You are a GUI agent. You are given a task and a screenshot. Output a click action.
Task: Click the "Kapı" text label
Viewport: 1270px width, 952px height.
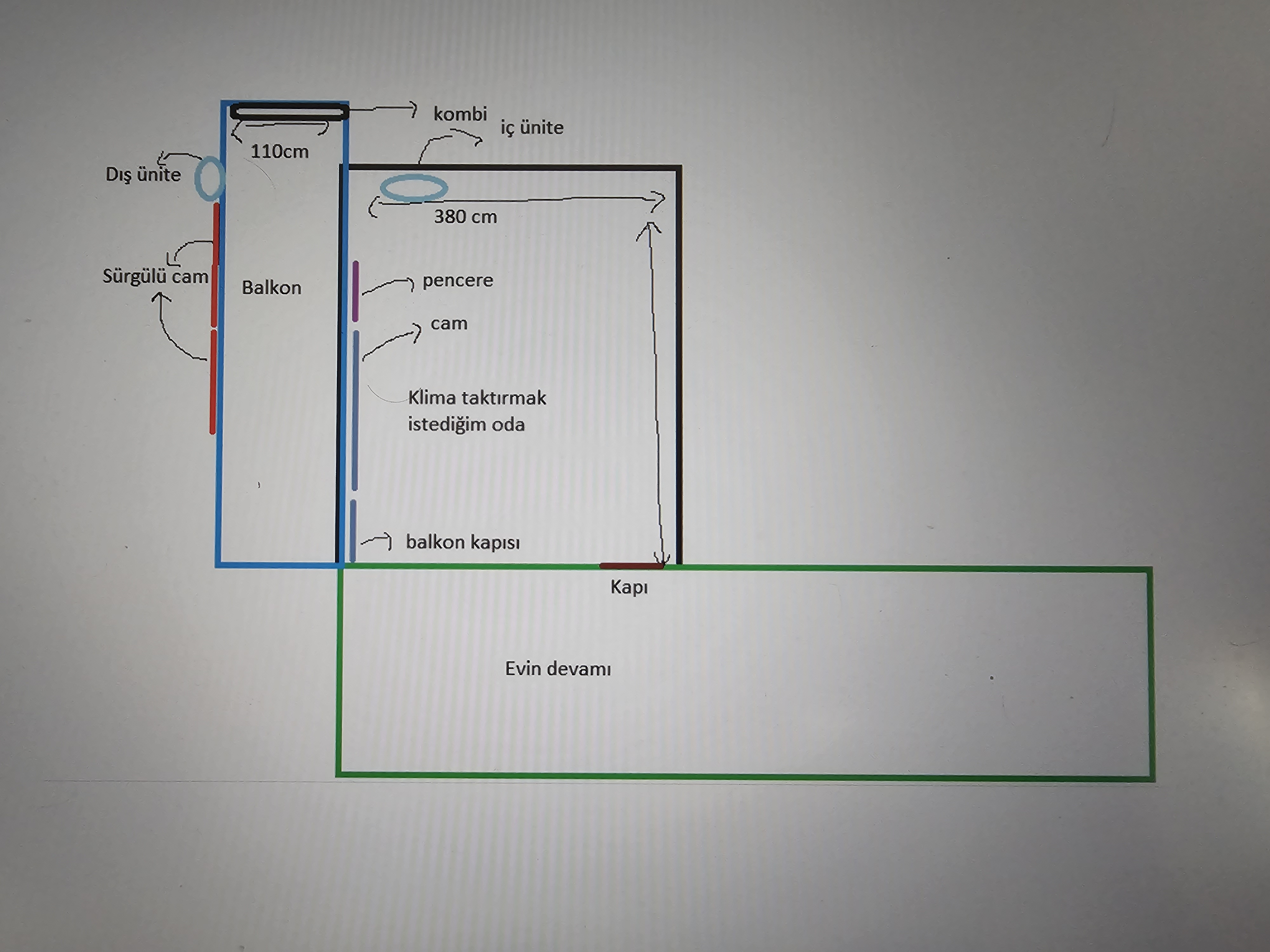tap(629, 588)
